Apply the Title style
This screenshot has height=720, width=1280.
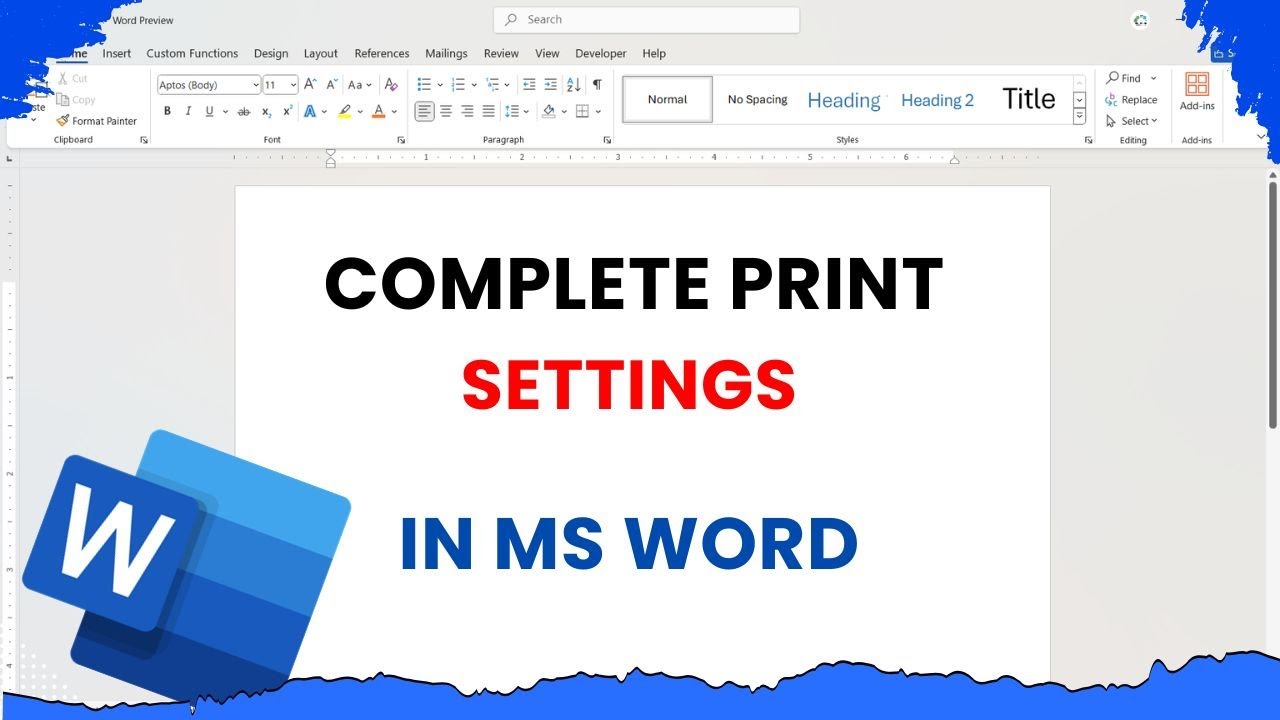click(x=1028, y=99)
